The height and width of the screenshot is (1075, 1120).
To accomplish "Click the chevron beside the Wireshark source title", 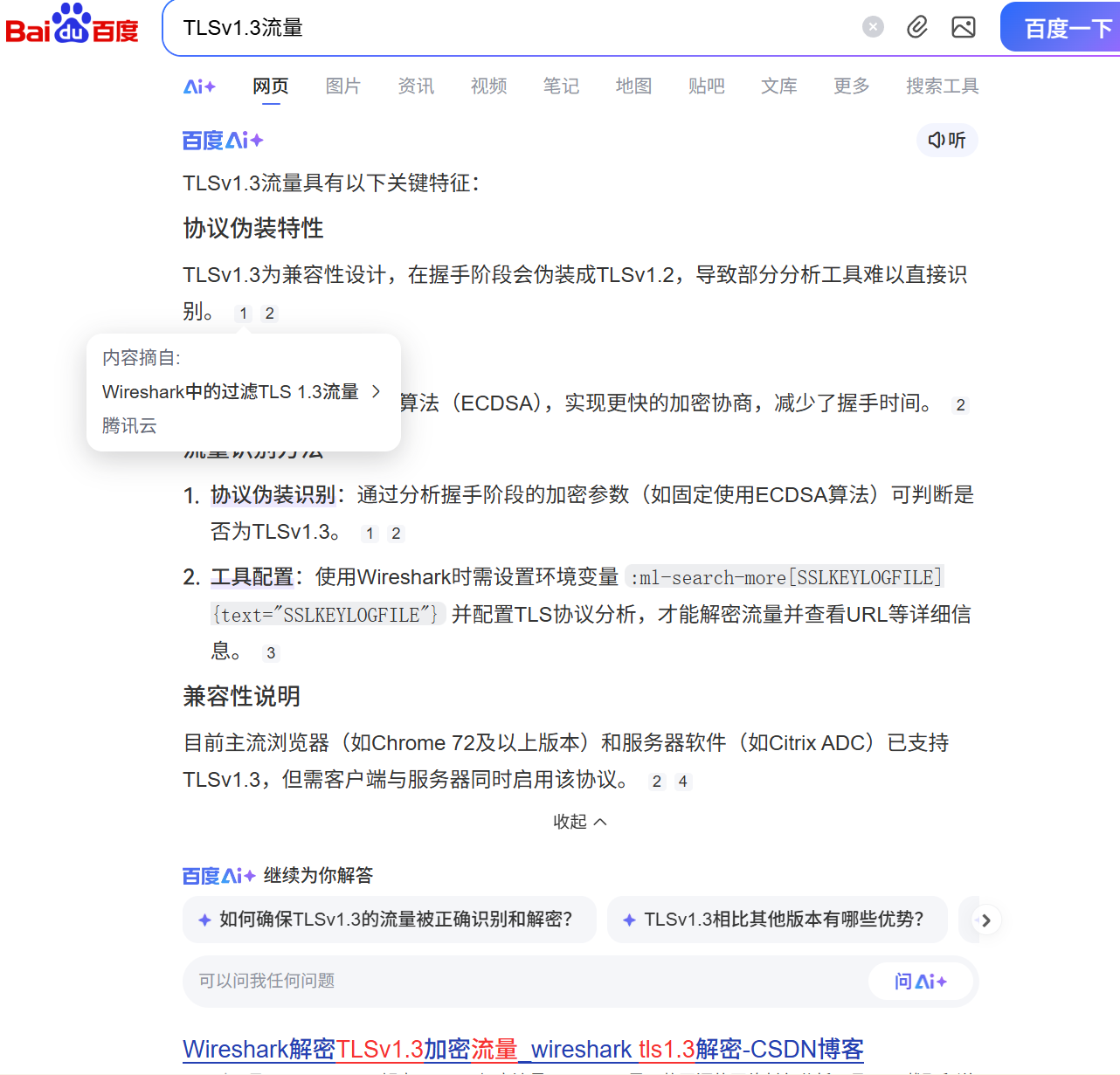I will coord(377,391).
